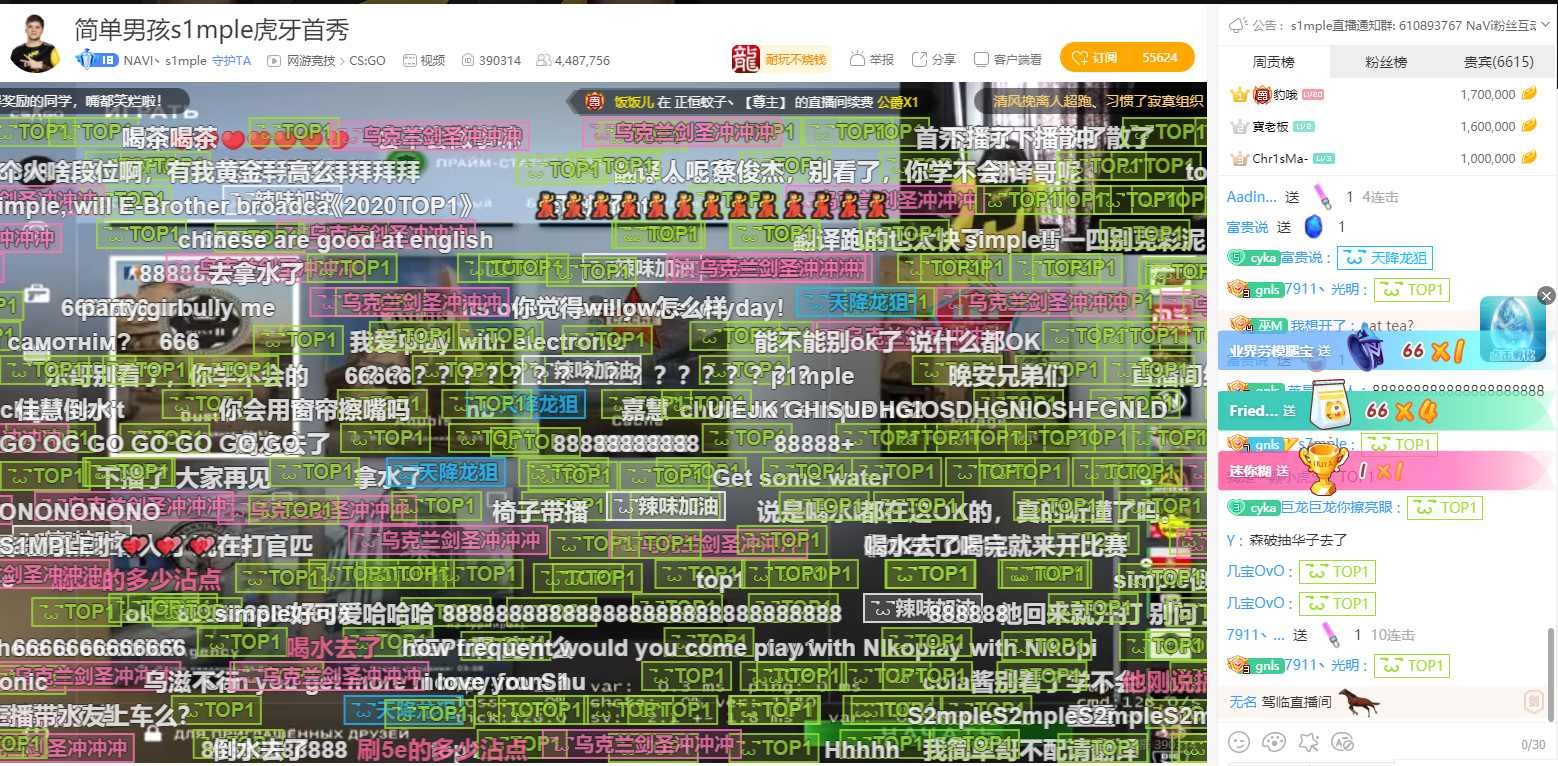Image resolution: width=1558 pixels, height=766 pixels.
Task: Open the 无名 username in entry notice
Action: tap(1243, 702)
